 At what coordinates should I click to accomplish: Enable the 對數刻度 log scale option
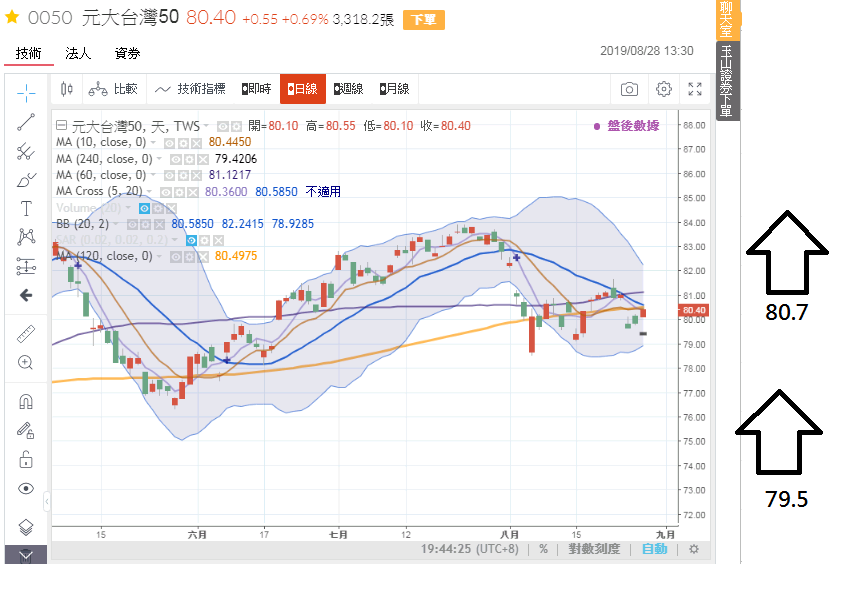click(x=594, y=548)
